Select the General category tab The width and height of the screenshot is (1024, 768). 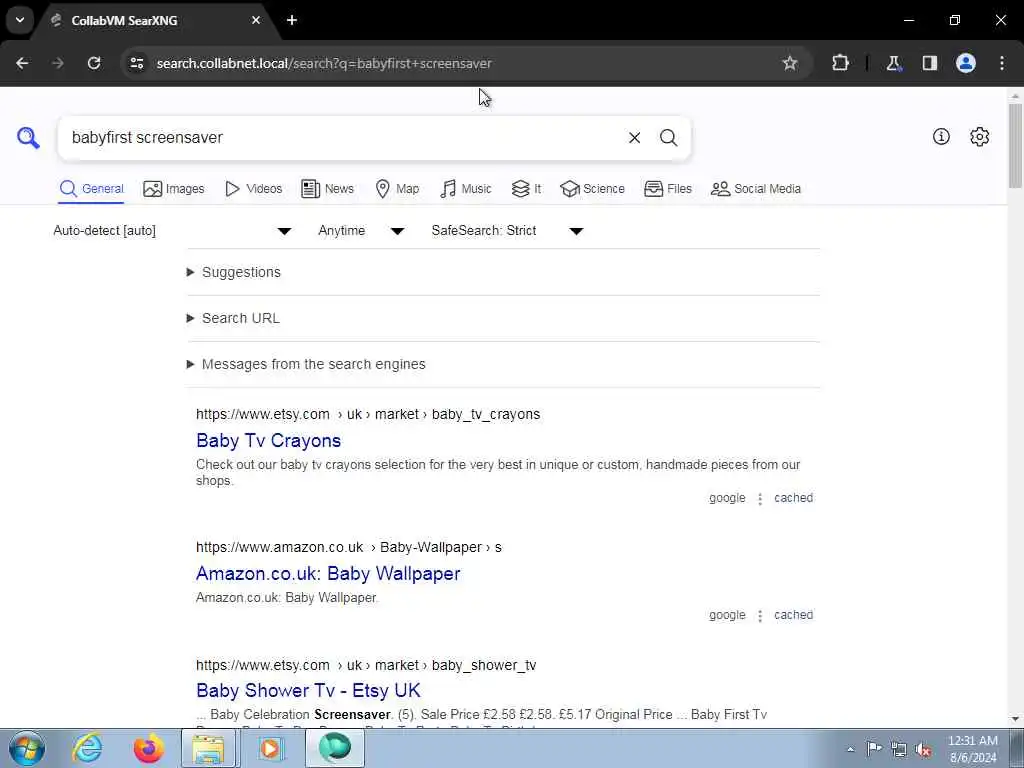click(91, 189)
